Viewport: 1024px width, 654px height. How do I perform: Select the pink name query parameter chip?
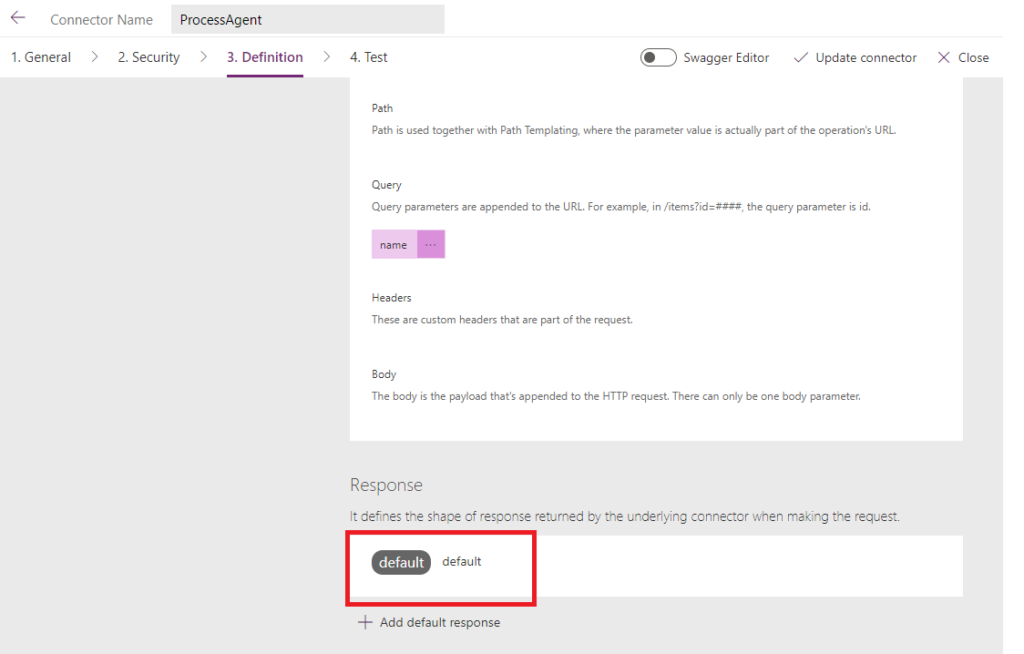(x=393, y=243)
